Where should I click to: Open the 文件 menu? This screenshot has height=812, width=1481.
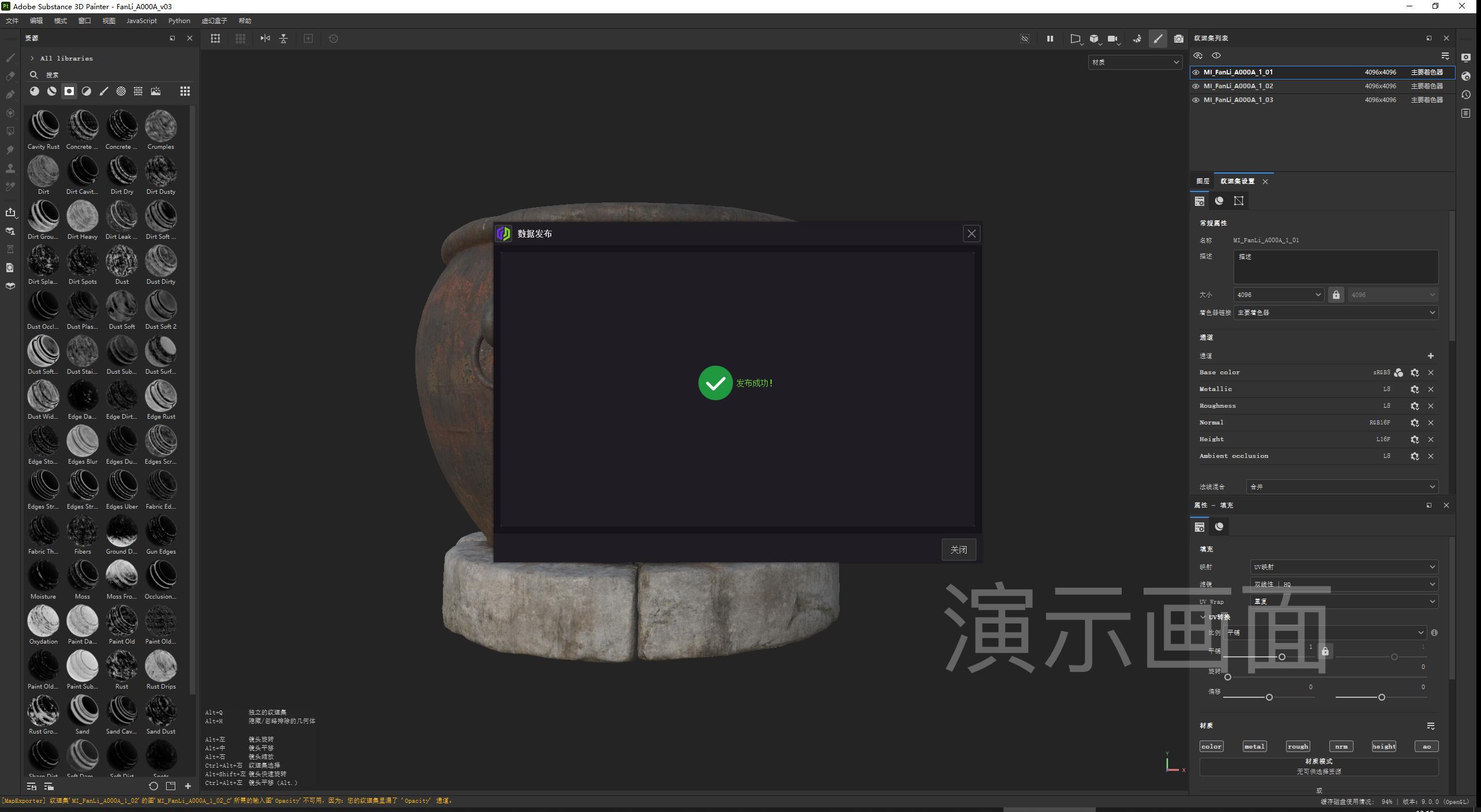(12, 21)
